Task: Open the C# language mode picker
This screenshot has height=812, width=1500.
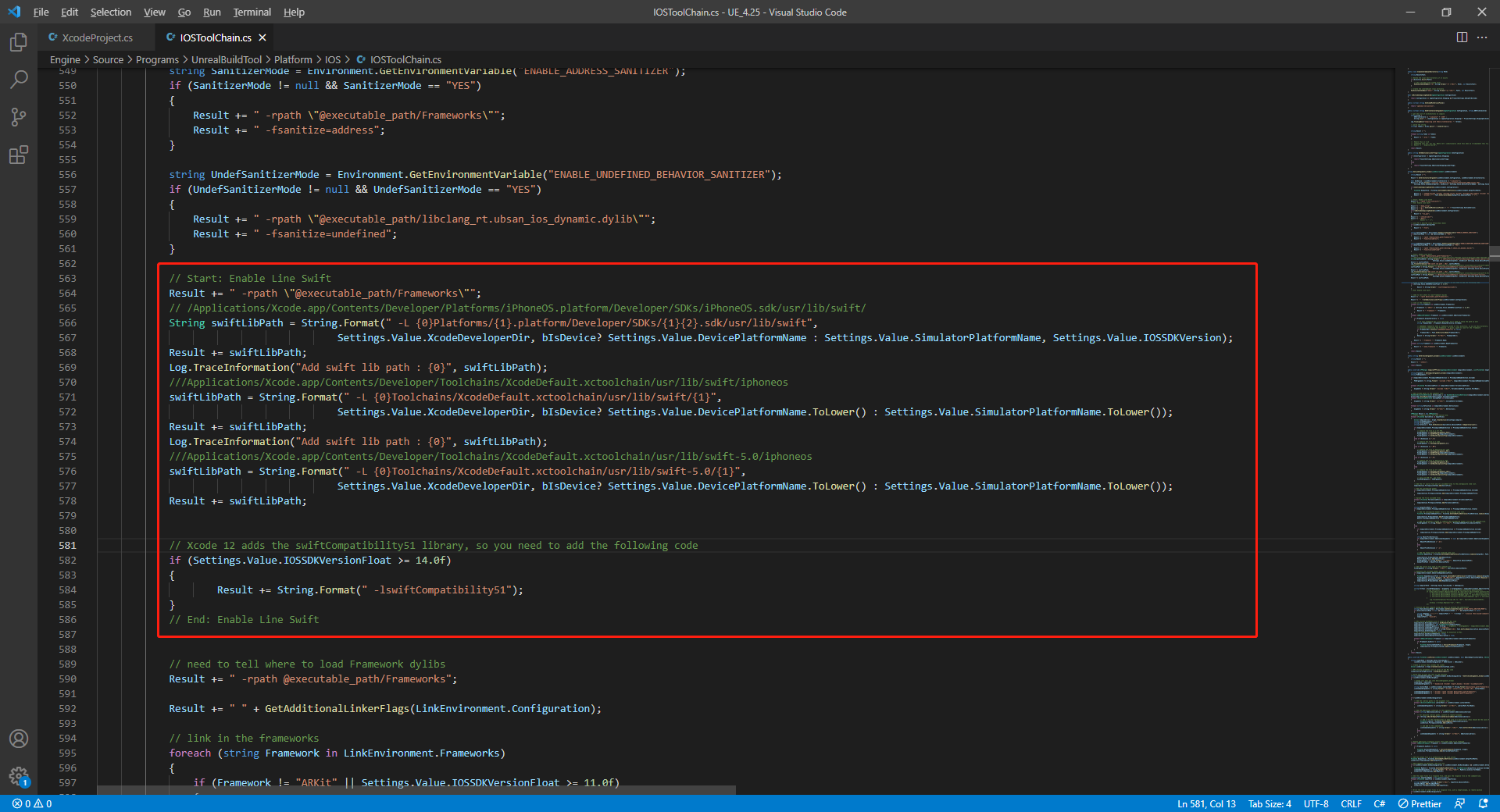Action: pos(1380,803)
